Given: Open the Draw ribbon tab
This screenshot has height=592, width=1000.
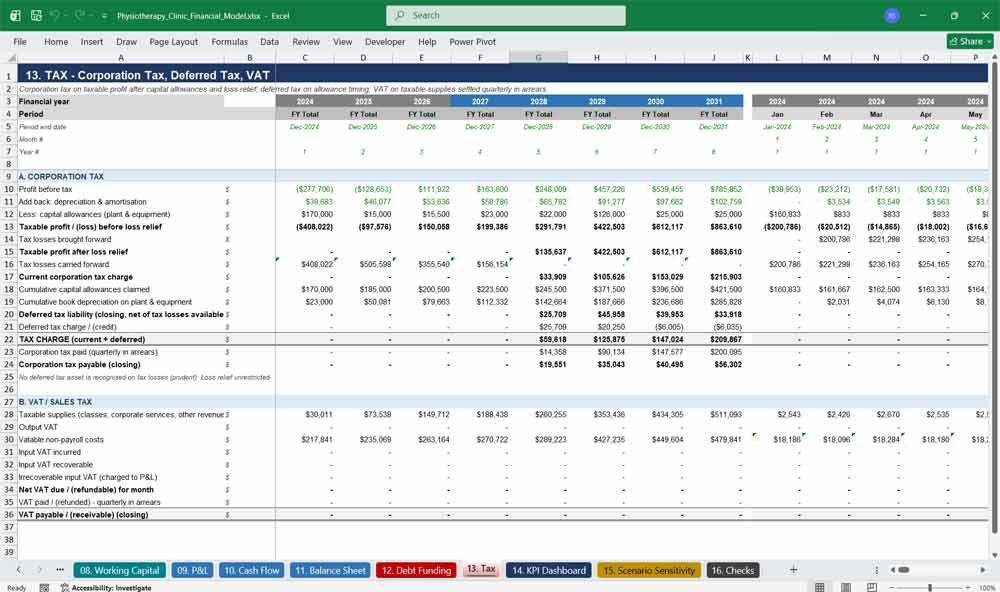Looking at the screenshot, I should point(126,41).
